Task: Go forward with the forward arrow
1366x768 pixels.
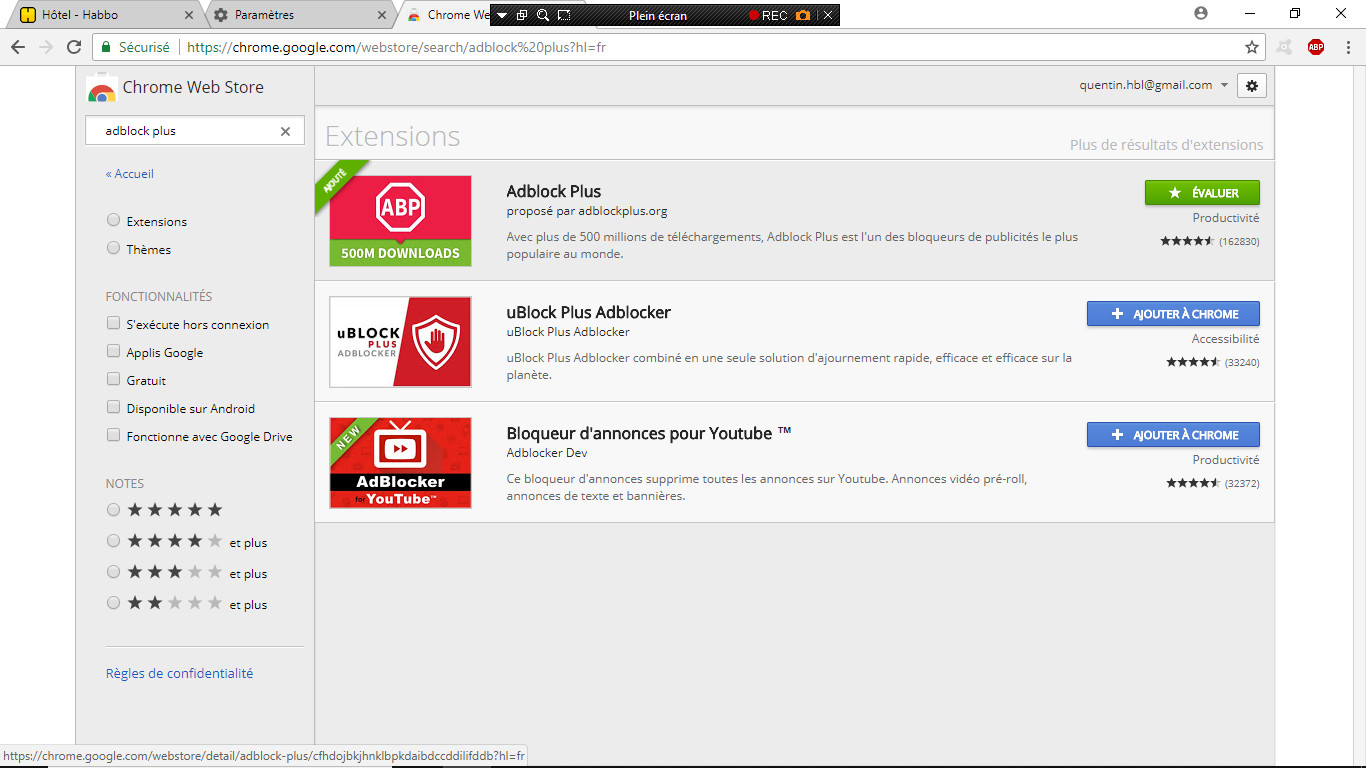Action: tap(45, 47)
